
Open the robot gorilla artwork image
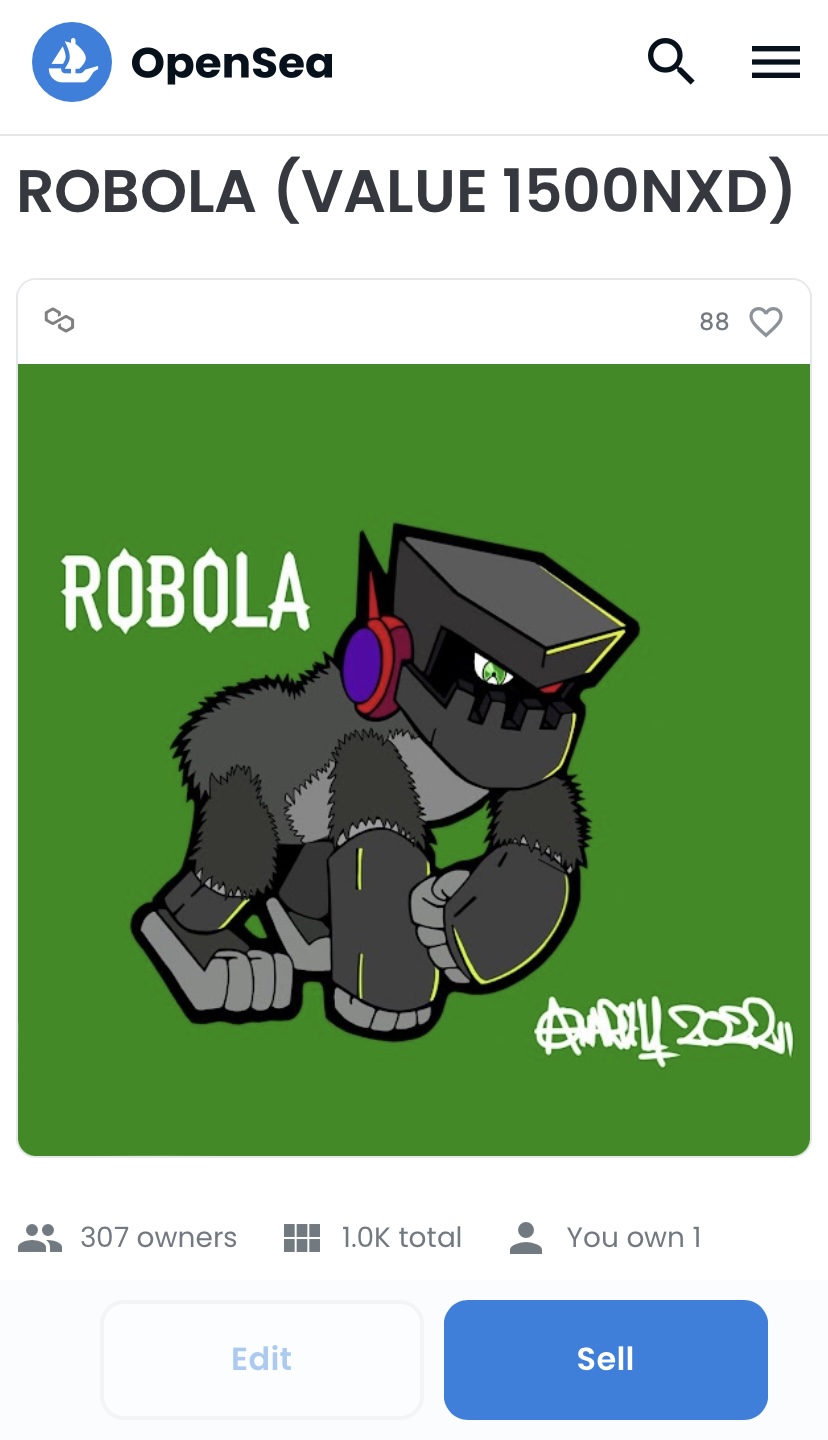coord(414,760)
